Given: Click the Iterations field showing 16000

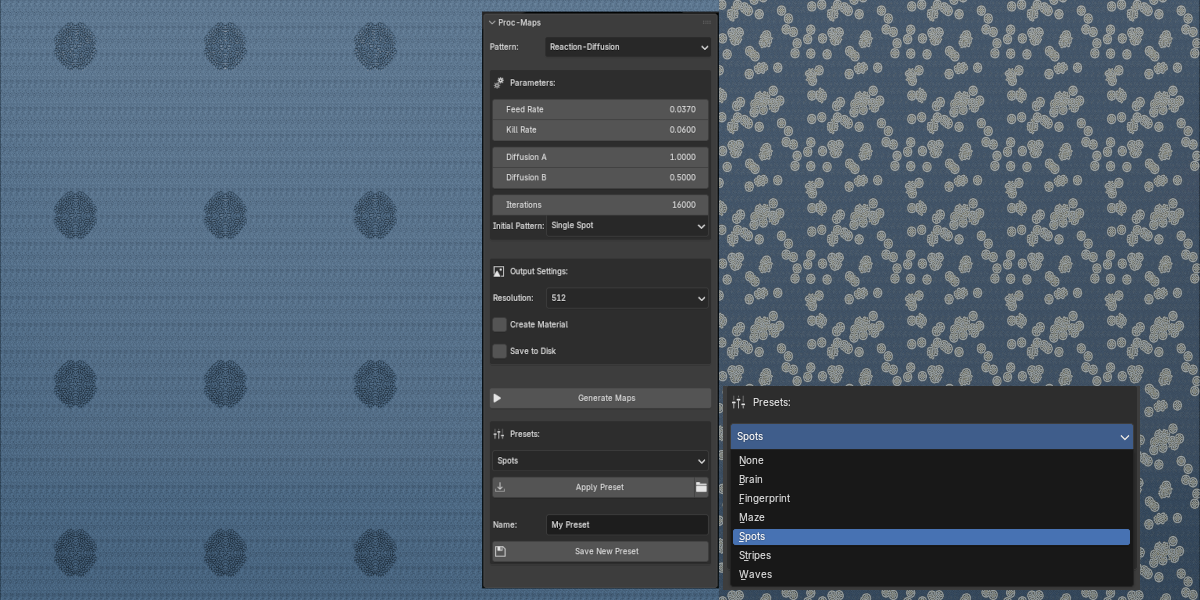Looking at the screenshot, I should 600,205.
